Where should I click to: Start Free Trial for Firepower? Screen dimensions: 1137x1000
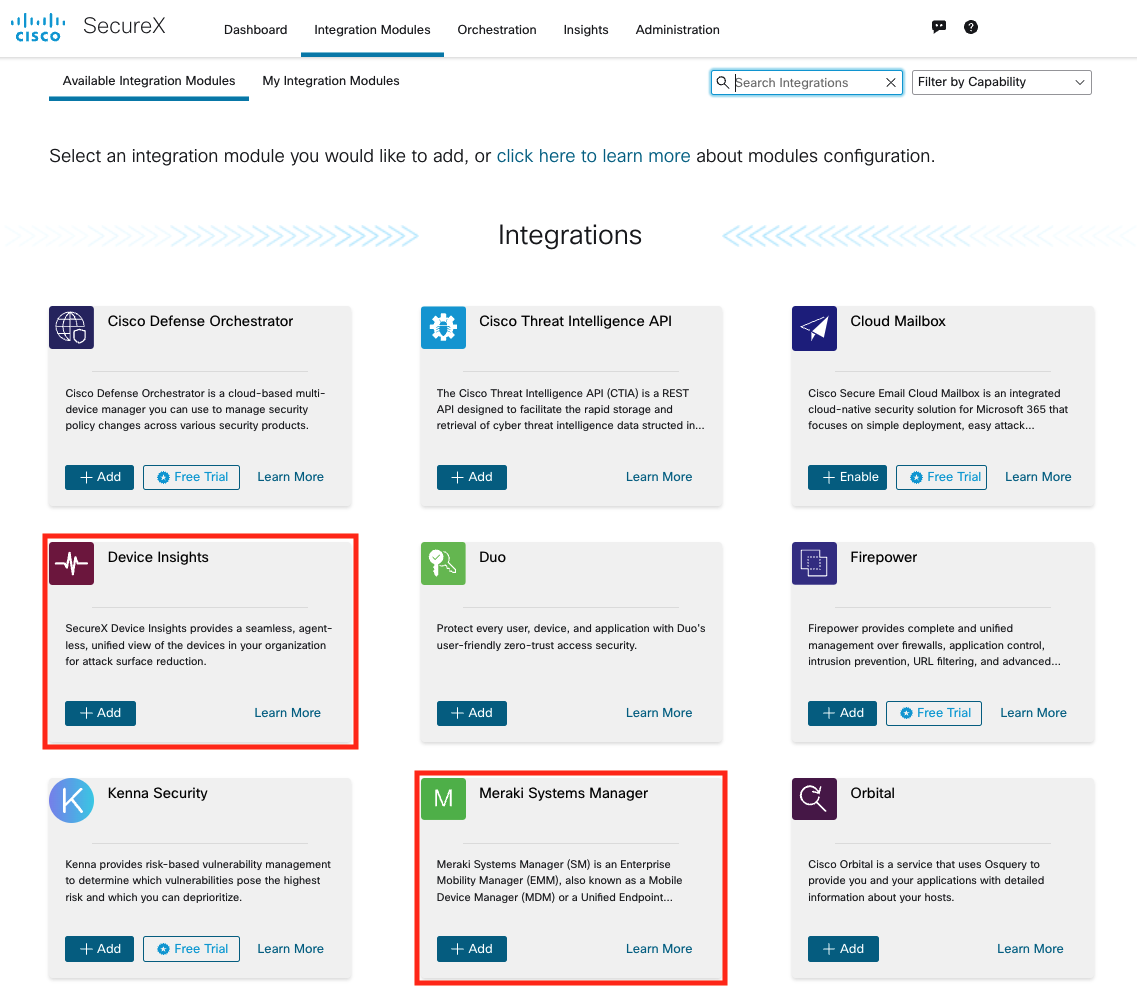(934, 713)
